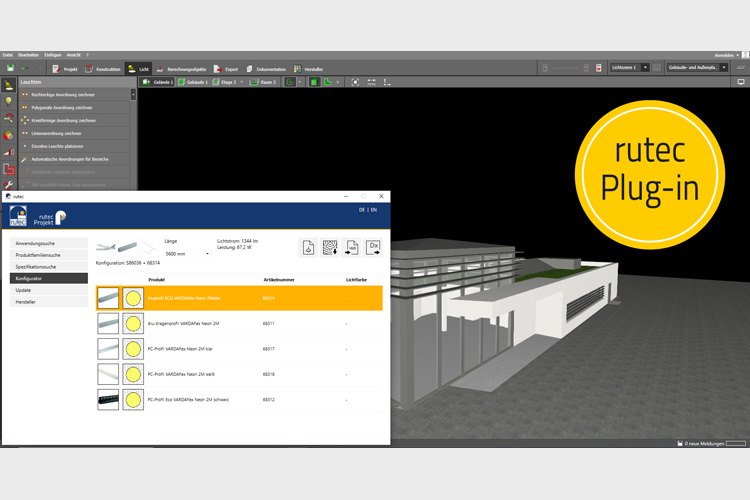Viewport: 750px width, 500px height.
Task: Select the luminaire spotlight tool in the left sidebar
Action: tap(9, 85)
